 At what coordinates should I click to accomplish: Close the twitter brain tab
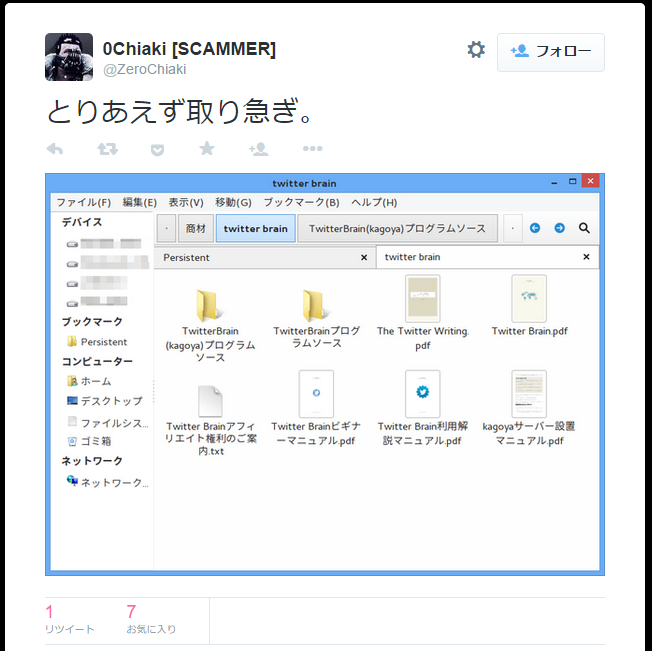tap(586, 257)
